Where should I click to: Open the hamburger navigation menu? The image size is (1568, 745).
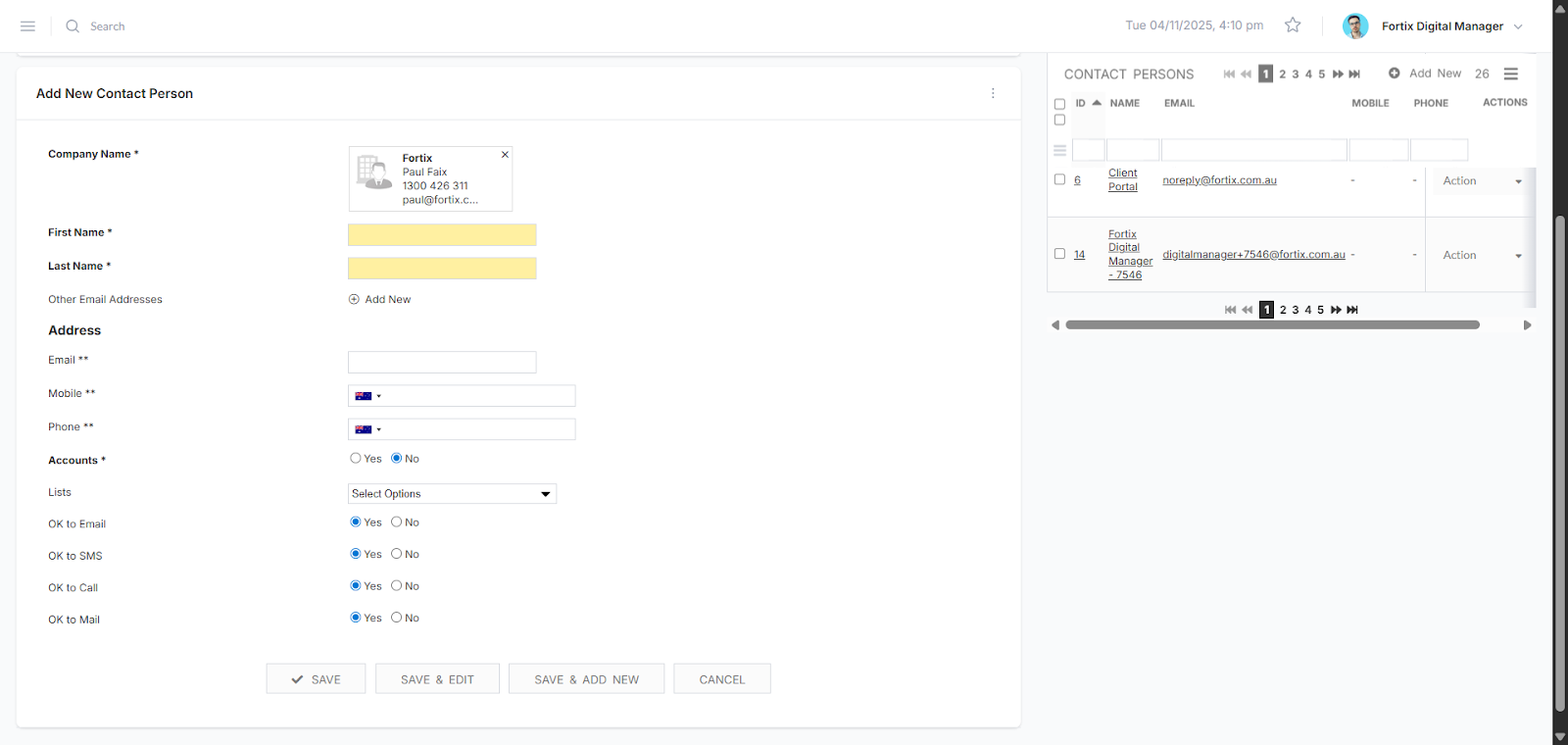click(x=27, y=26)
